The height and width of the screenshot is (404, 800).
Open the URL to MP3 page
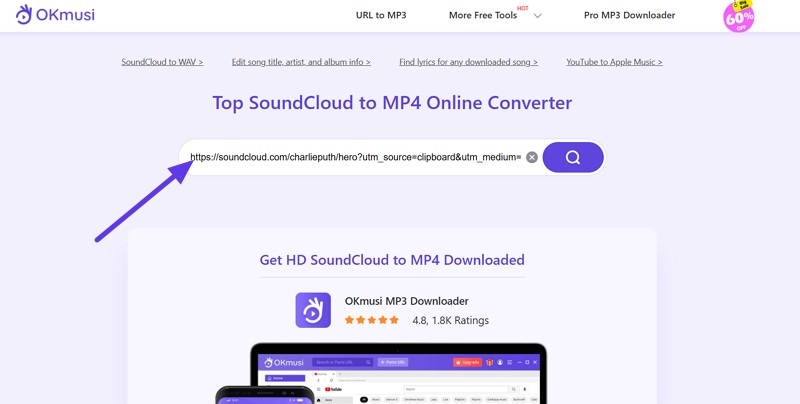[381, 15]
